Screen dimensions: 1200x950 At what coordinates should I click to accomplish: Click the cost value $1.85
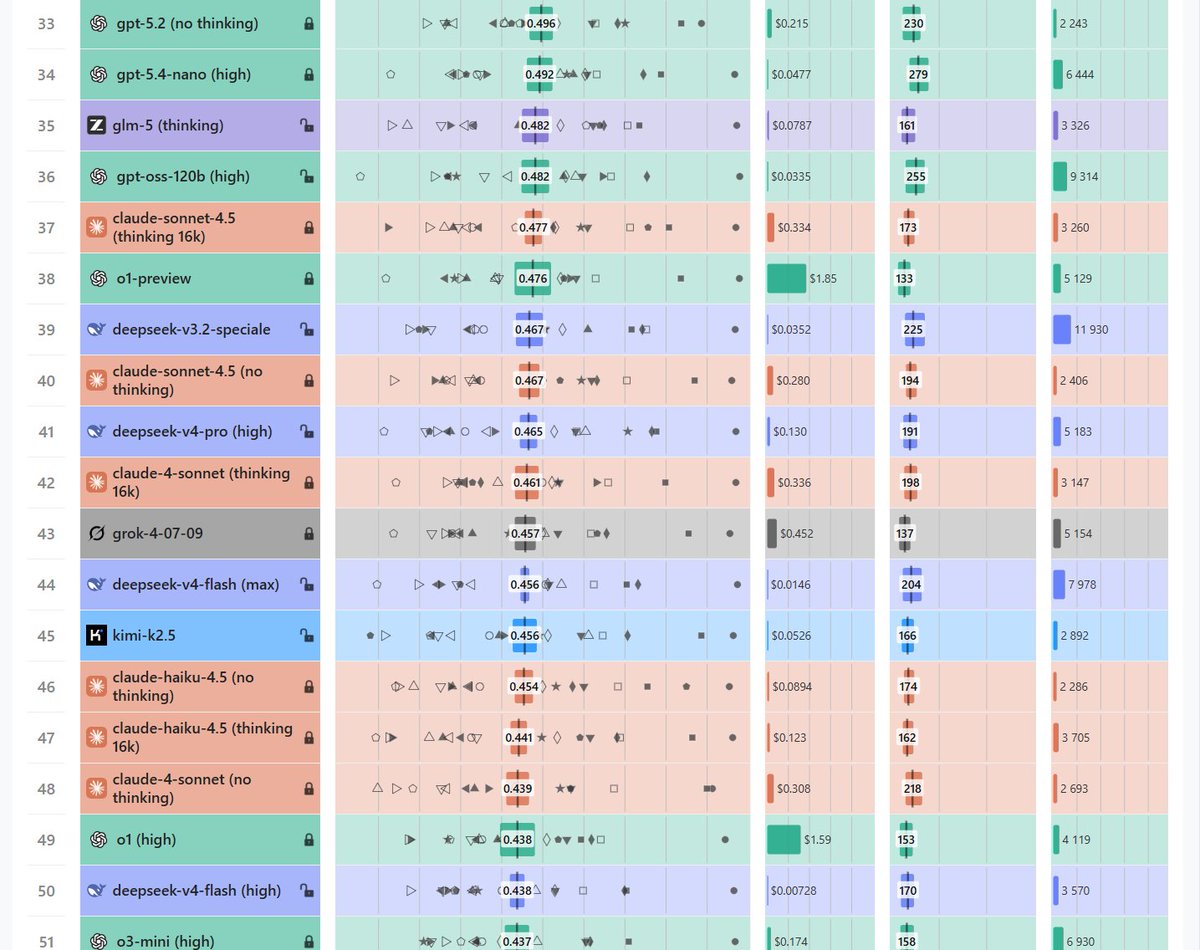pyautogui.click(x=823, y=278)
